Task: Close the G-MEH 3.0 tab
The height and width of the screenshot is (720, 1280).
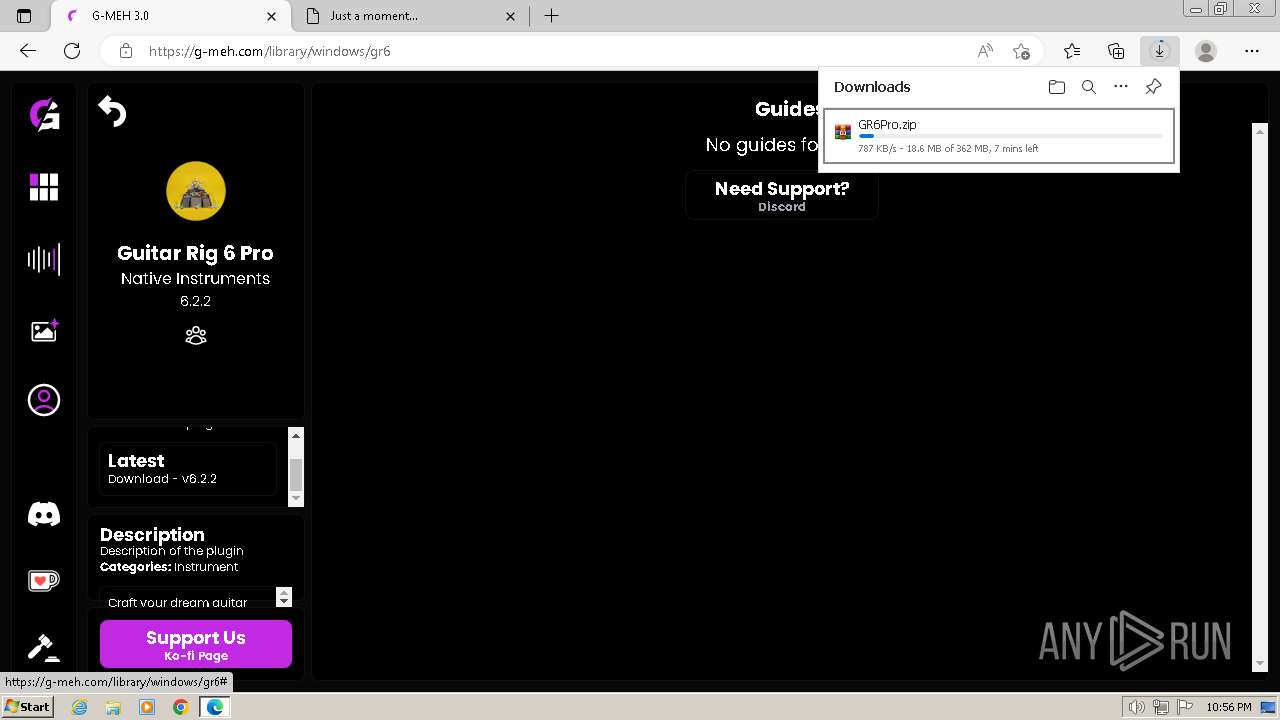Action: [x=272, y=16]
